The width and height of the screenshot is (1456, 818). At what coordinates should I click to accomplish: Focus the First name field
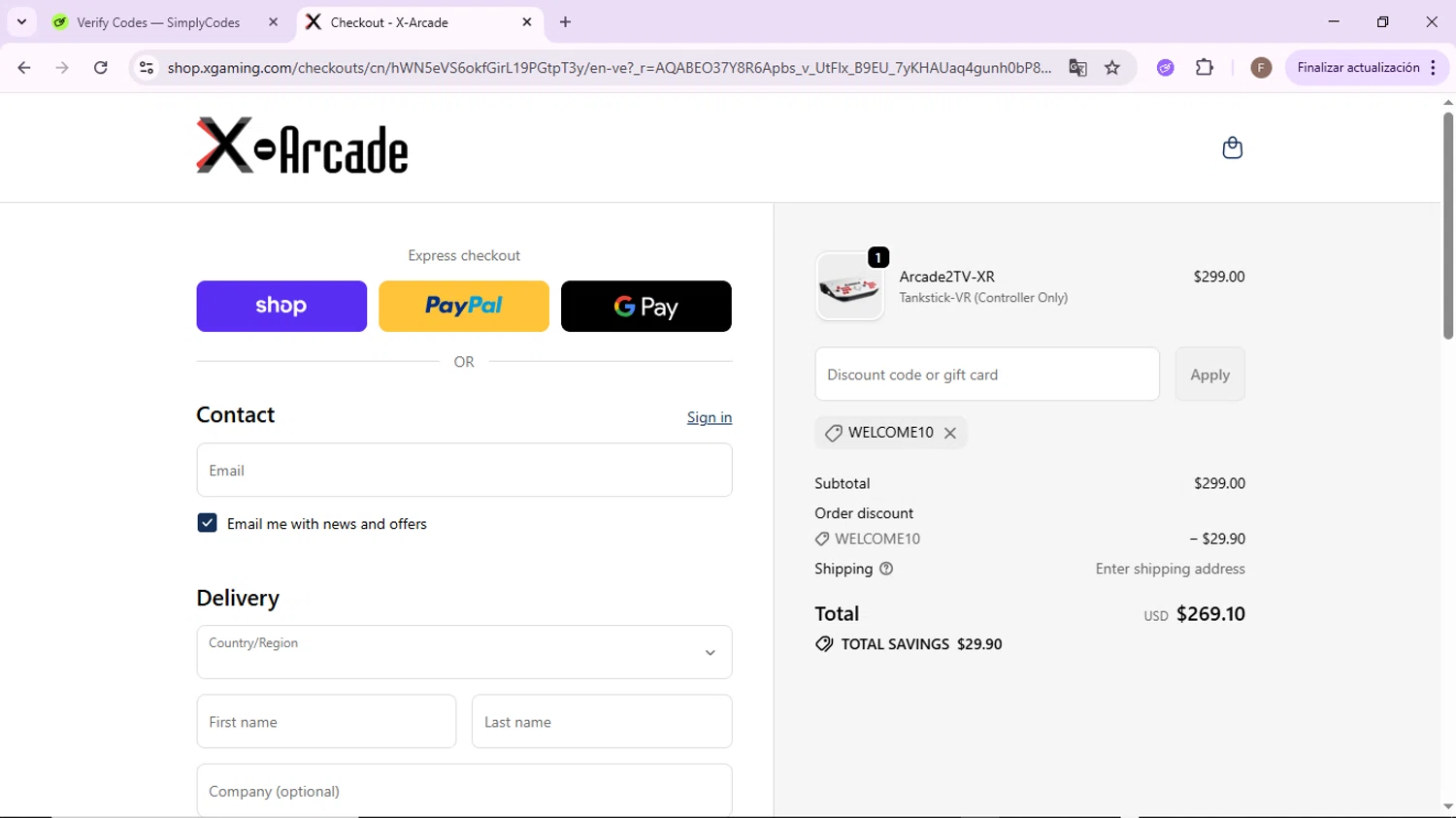(x=326, y=722)
